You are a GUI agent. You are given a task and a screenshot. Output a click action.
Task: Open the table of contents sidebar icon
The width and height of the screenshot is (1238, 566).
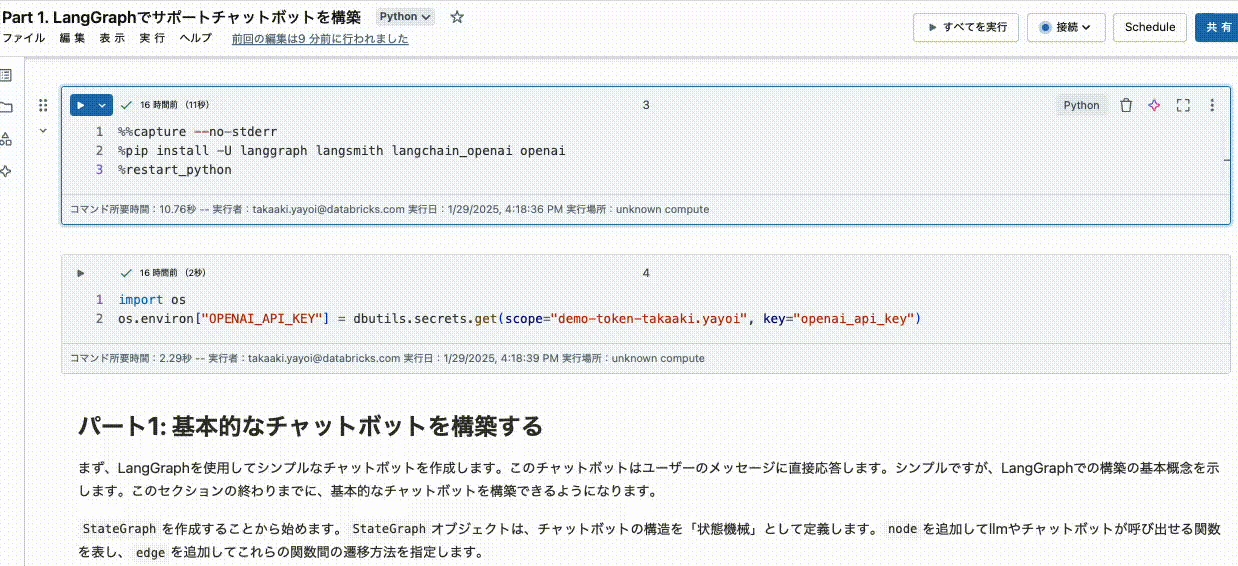point(6,75)
